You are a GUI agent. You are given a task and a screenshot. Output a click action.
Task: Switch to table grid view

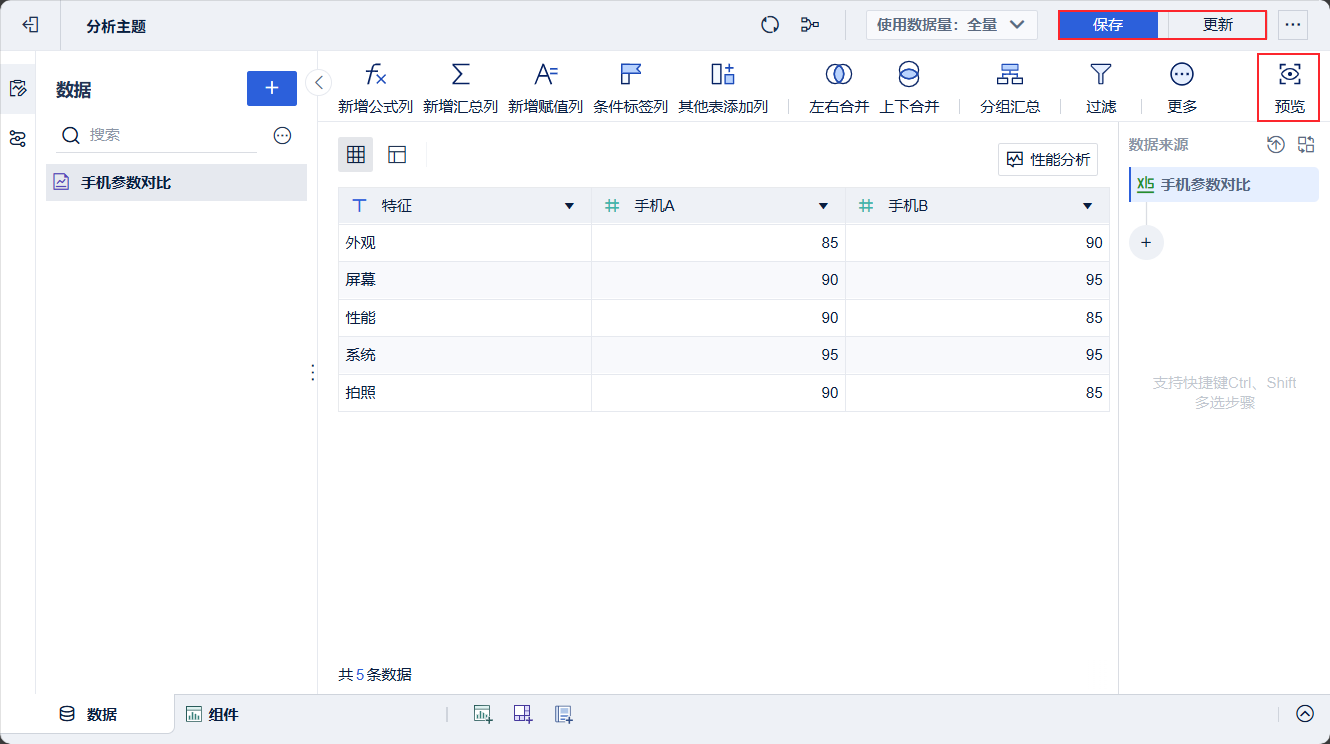tap(355, 154)
